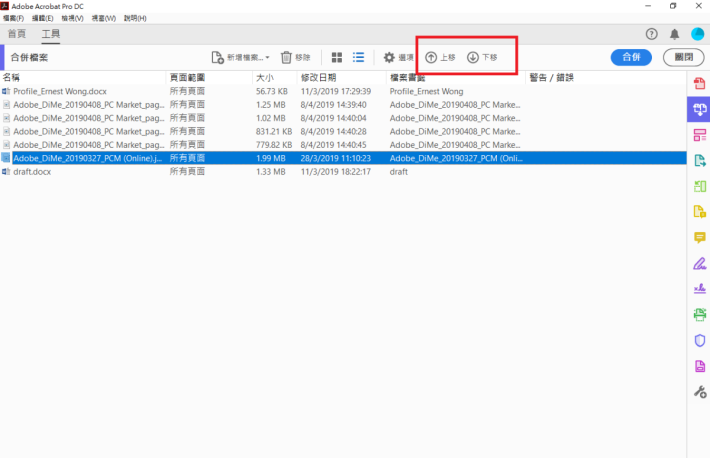Open the Add Files dropdown arrow

tap(267, 58)
